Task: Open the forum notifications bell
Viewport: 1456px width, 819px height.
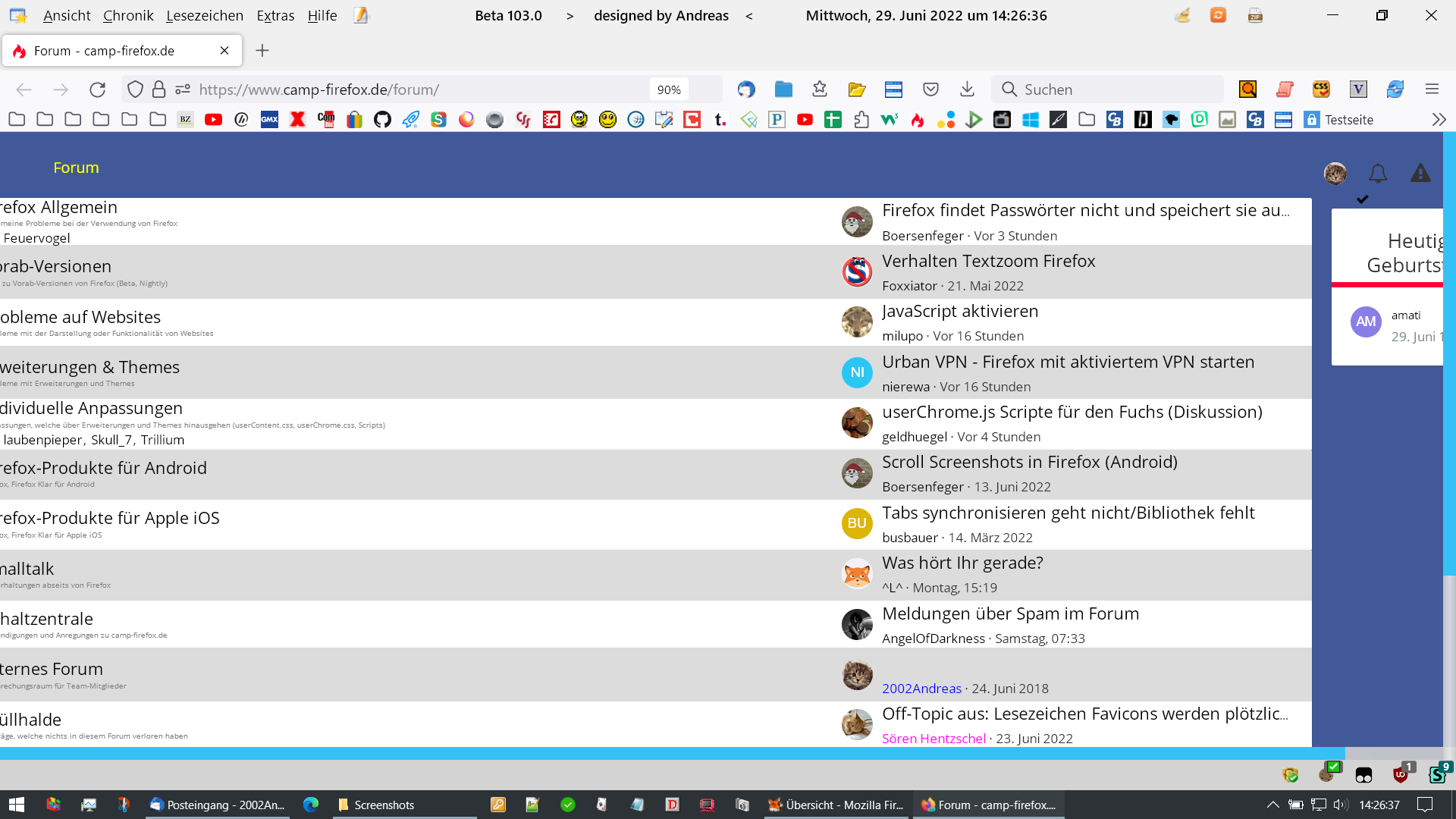Action: pyautogui.click(x=1378, y=174)
